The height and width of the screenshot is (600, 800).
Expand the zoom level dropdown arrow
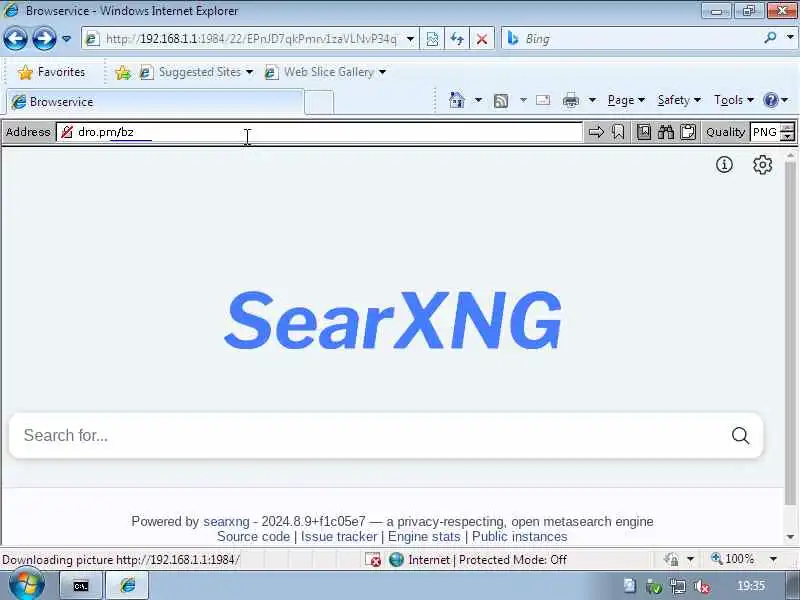pyautogui.click(x=773, y=559)
